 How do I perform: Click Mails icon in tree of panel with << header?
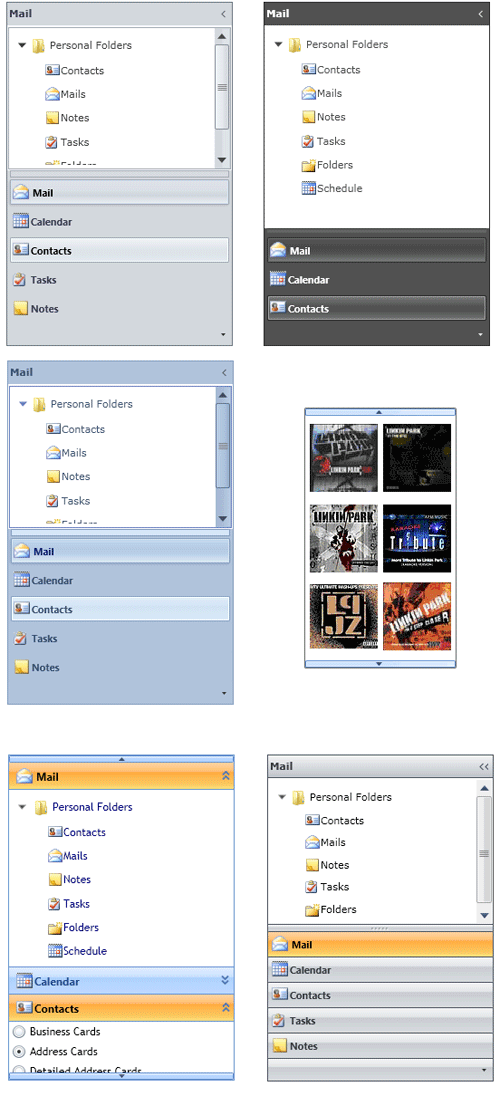(x=313, y=842)
